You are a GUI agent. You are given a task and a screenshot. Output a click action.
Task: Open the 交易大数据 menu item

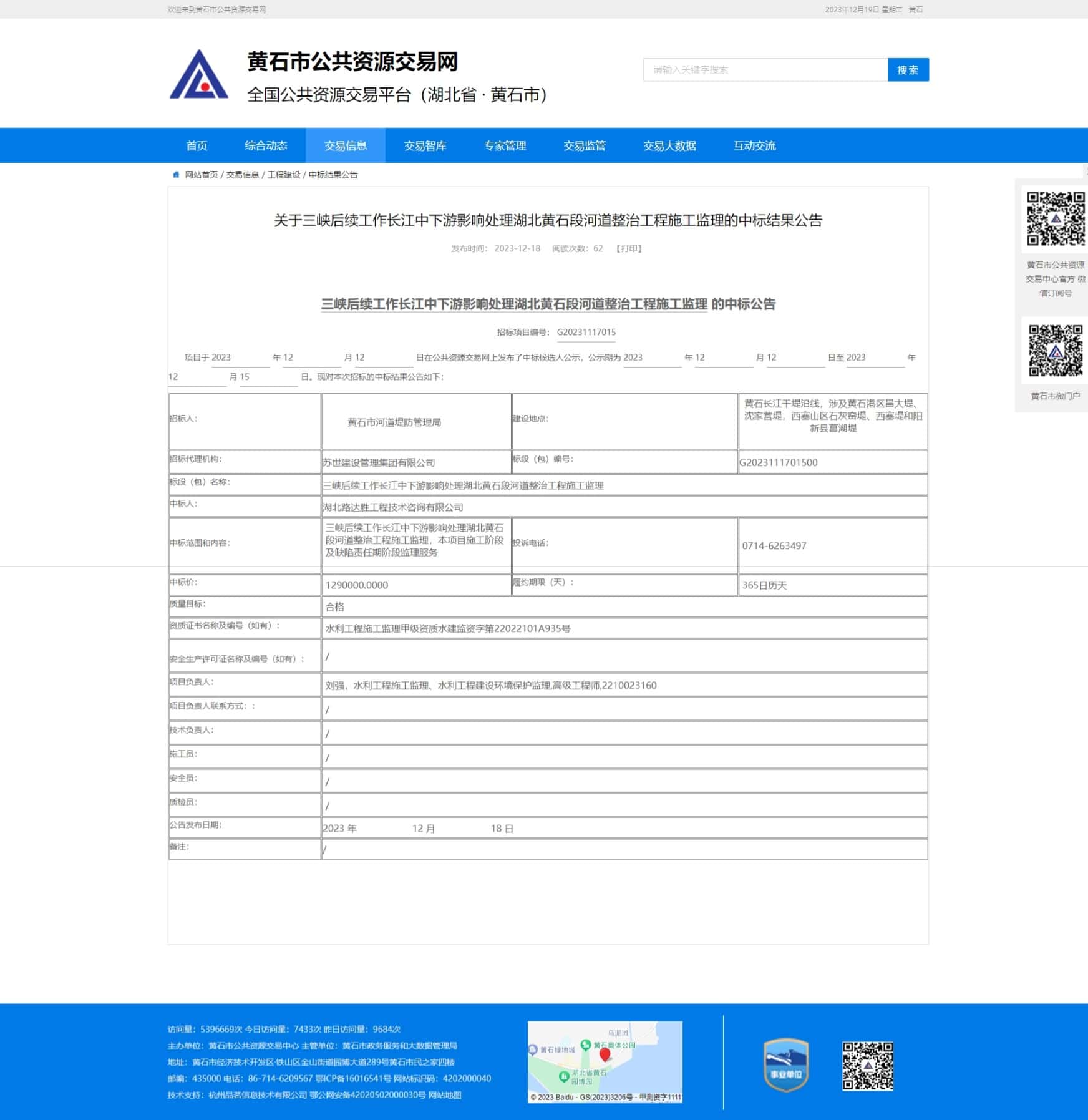[669, 146]
